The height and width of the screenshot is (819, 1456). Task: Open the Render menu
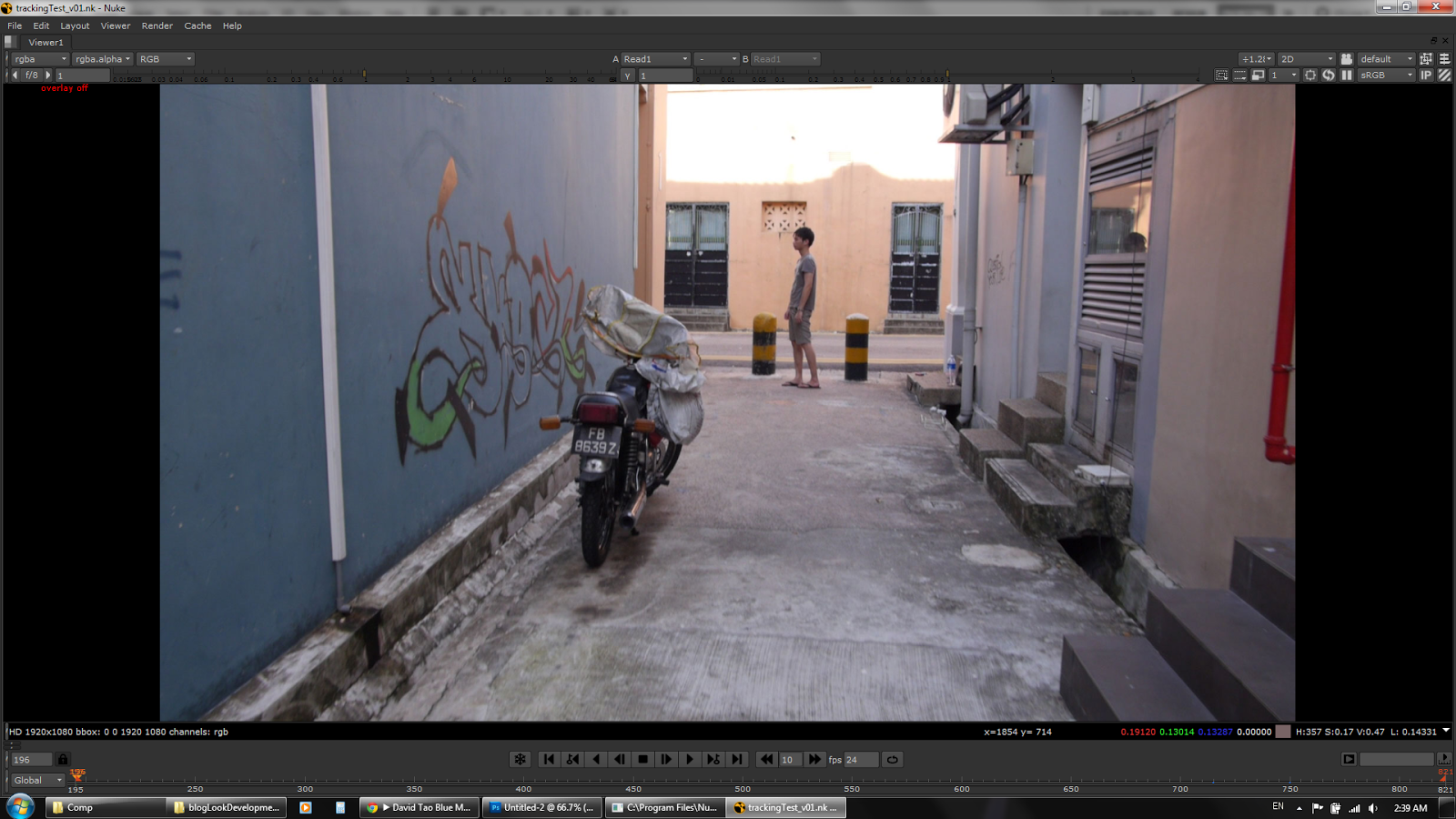(157, 25)
